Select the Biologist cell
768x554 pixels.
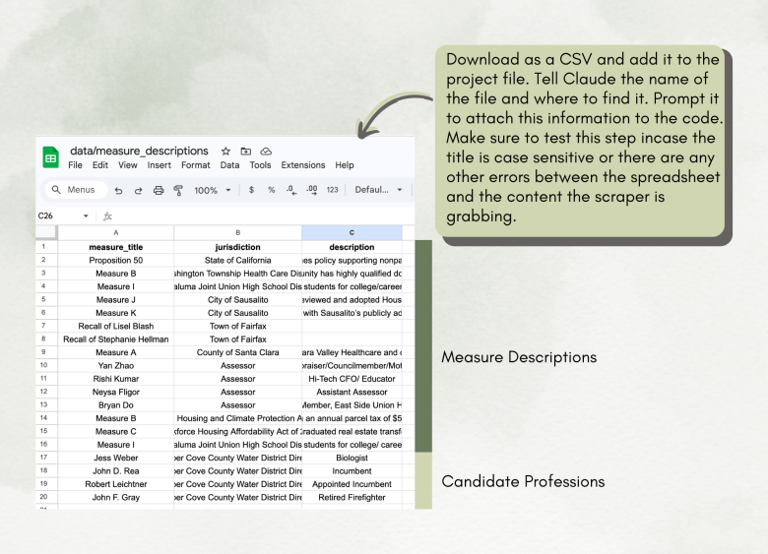tap(352, 458)
